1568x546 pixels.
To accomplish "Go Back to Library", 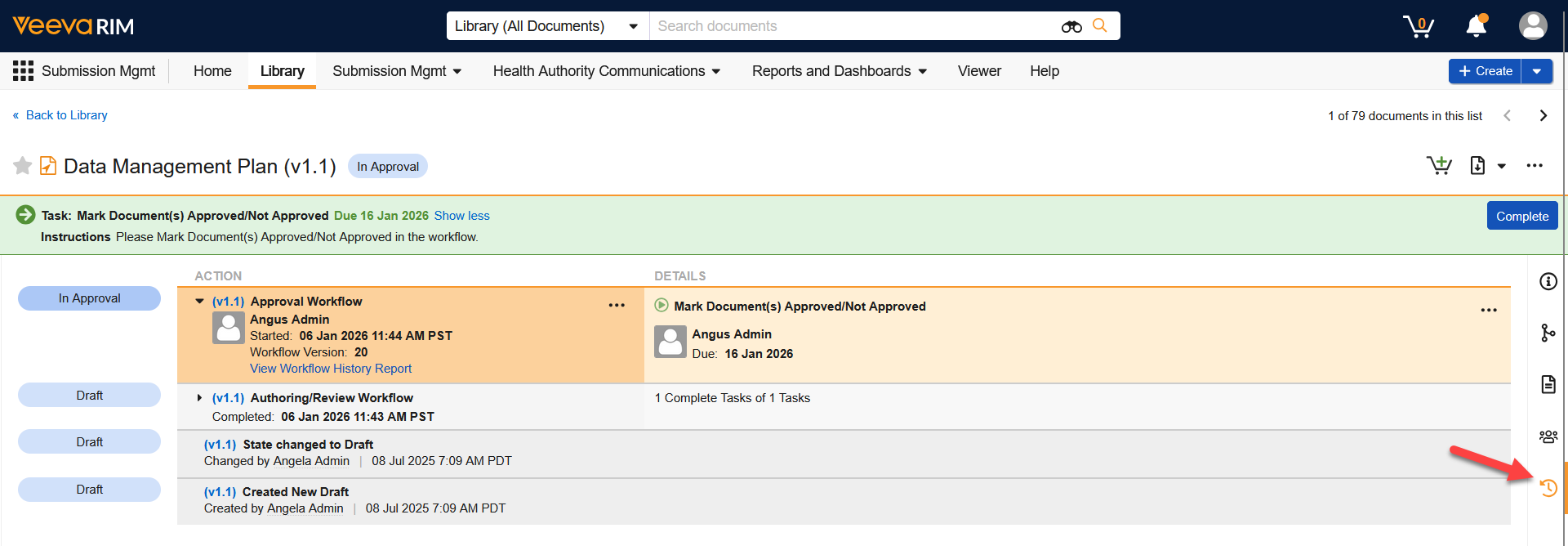I will coord(60,115).
